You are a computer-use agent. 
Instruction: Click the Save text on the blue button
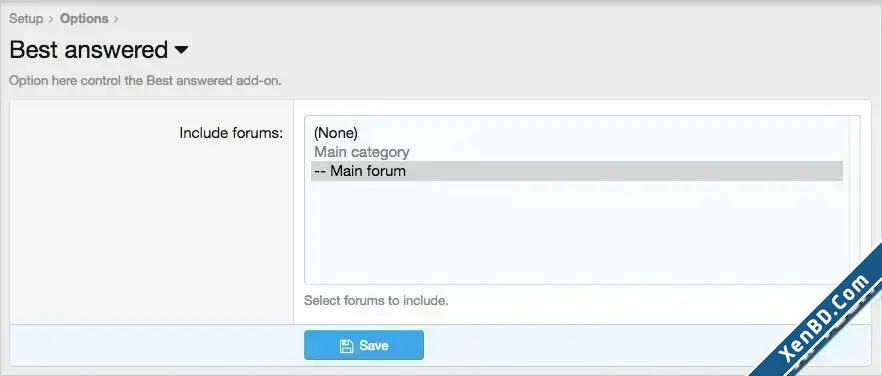pyautogui.click(x=374, y=346)
